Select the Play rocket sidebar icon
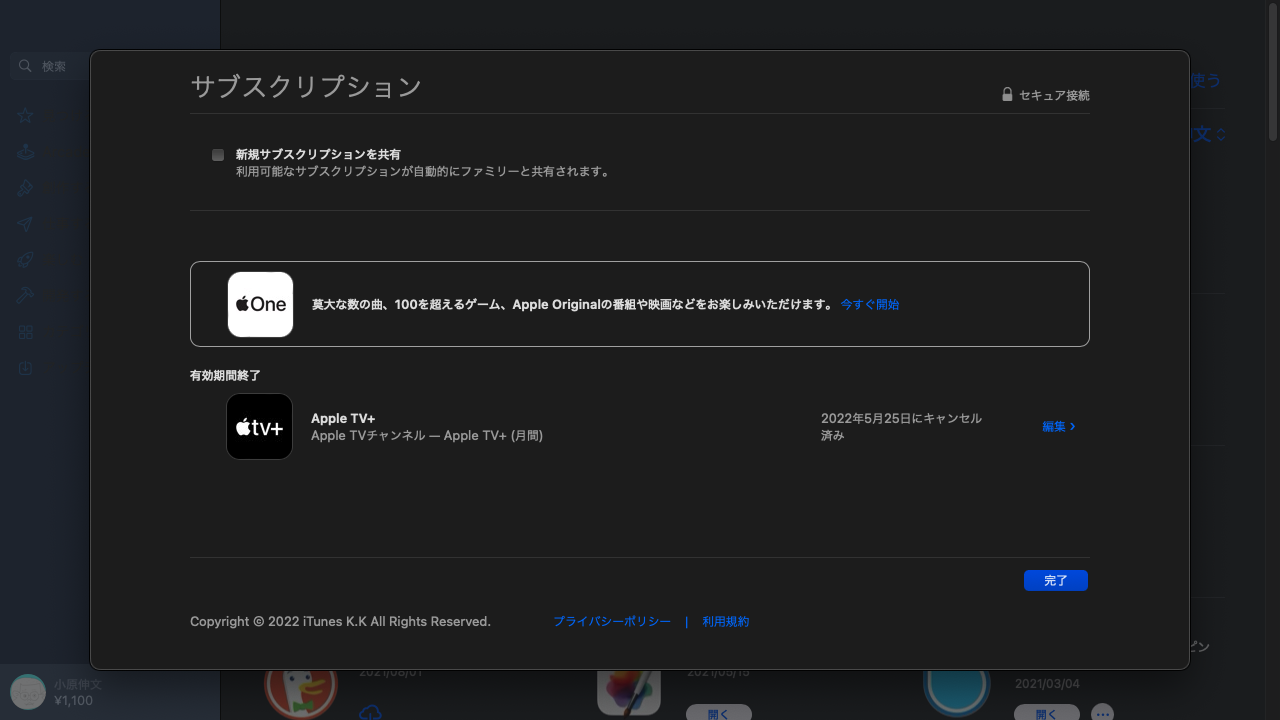The height and width of the screenshot is (720, 1280). 26,260
